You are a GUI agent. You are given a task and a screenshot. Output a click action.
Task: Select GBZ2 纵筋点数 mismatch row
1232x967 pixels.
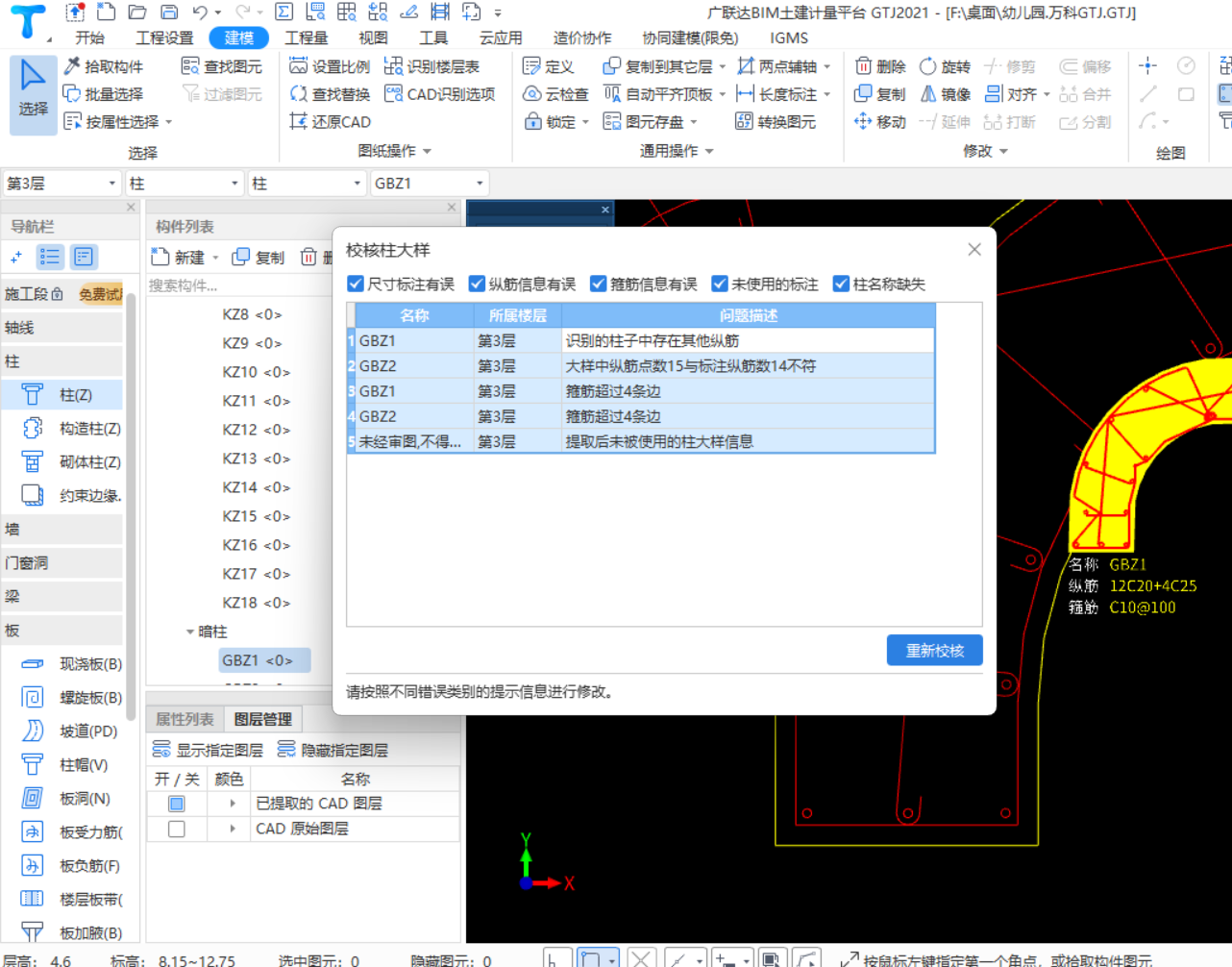pyautogui.click(x=641, y=366)
